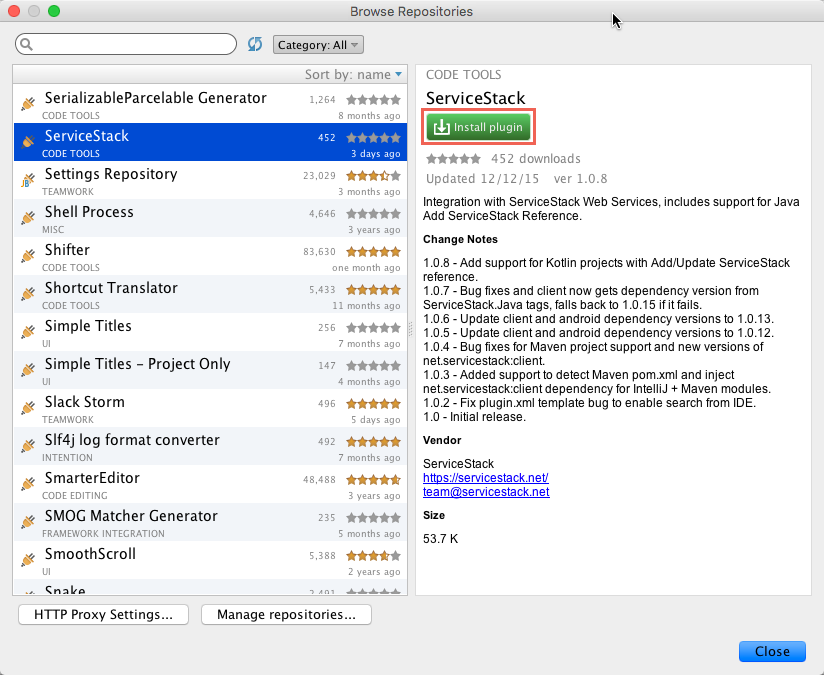
Task: Open HTTP Proxy Settings
Action: tap(104, 614)
